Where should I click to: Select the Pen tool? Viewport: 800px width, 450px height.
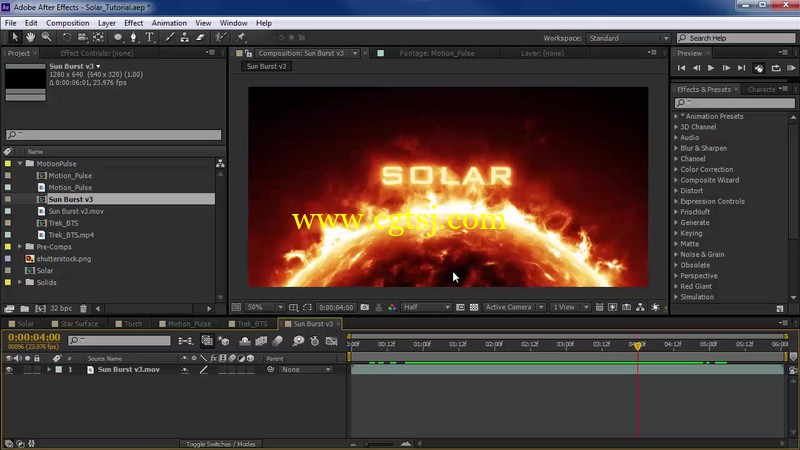134,37
